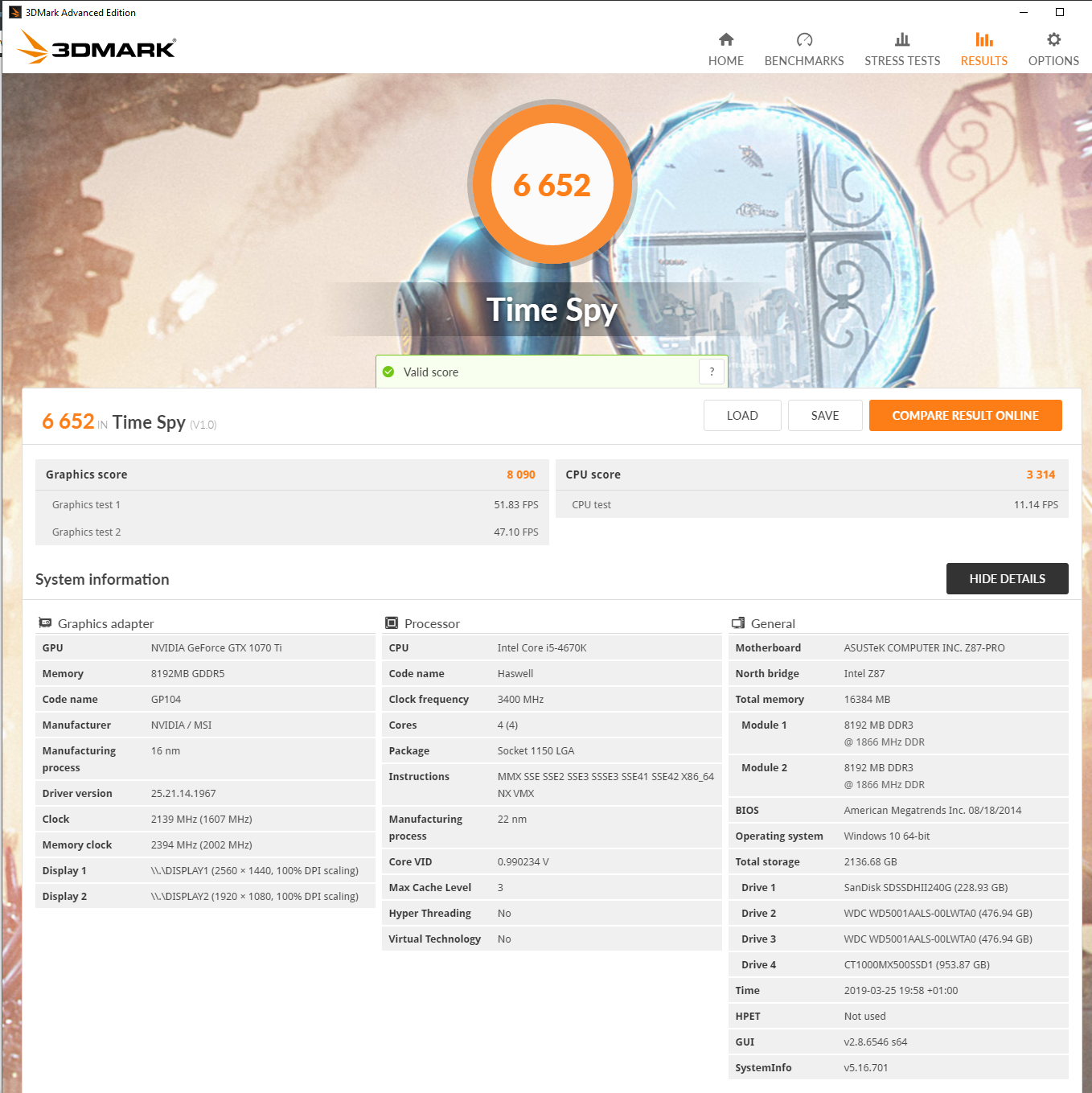Click the GUI v2.8.6546 s64 value
Screen dimensions: 1092x1093
tap(875, 1042)
